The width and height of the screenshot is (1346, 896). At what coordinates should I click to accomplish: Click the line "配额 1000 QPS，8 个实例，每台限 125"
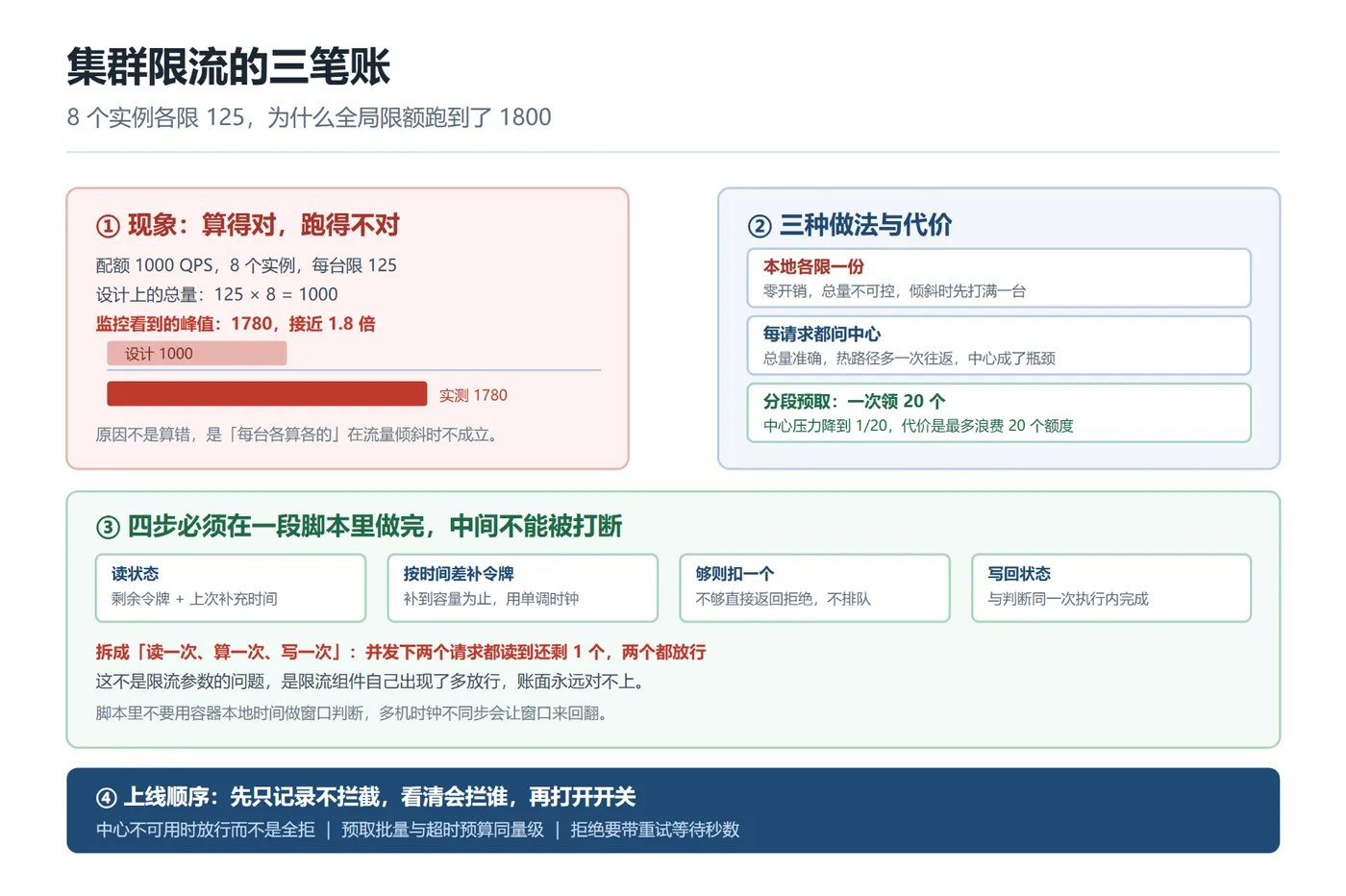[x=246, y=265]
